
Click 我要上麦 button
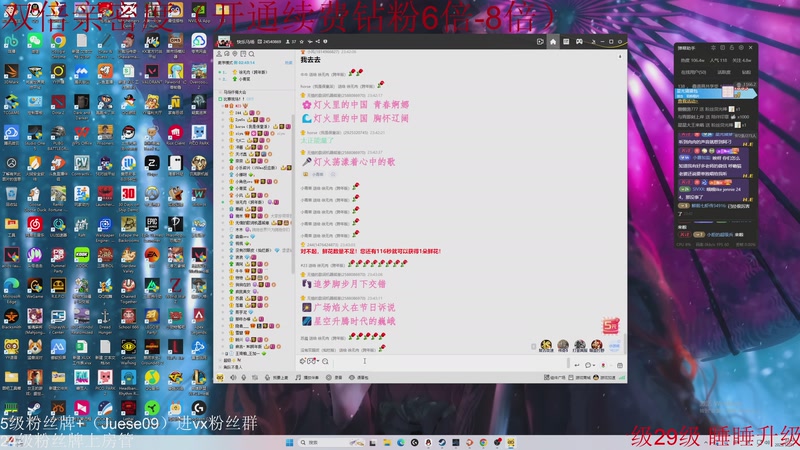click(x=277, y=378)
